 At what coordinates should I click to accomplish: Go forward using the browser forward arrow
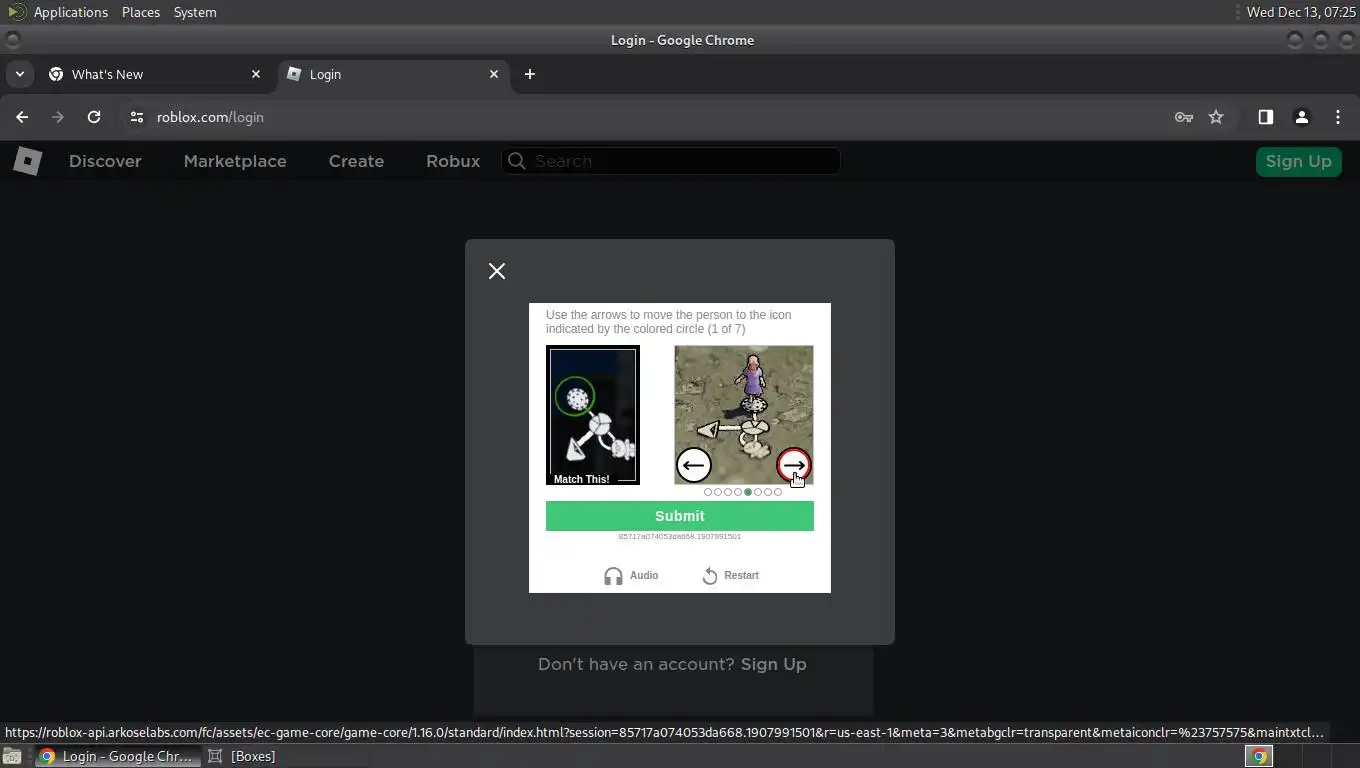pyautogui.click(x=58, y=117)
